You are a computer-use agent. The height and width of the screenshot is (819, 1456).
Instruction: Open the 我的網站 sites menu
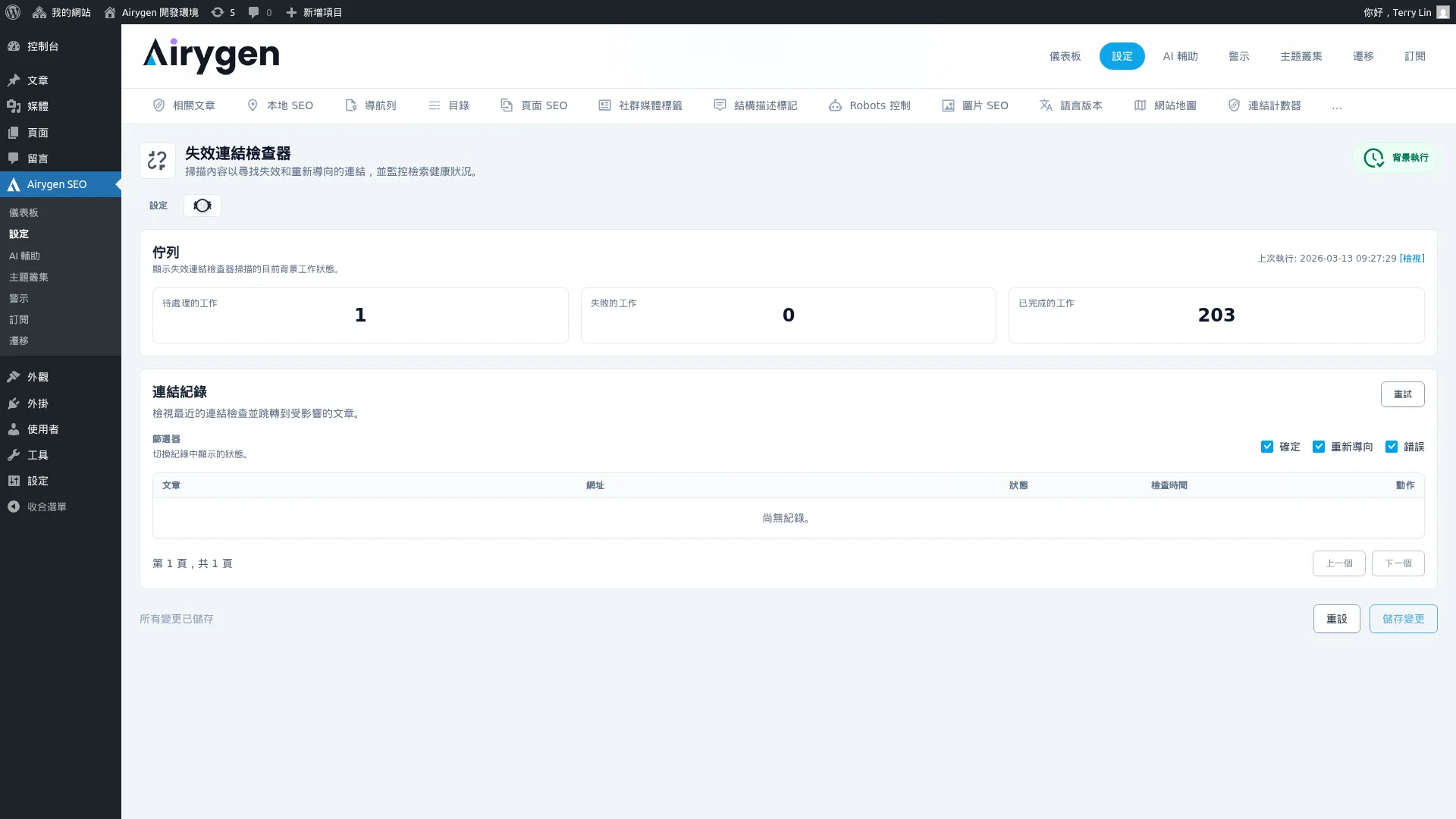(61, 12)
